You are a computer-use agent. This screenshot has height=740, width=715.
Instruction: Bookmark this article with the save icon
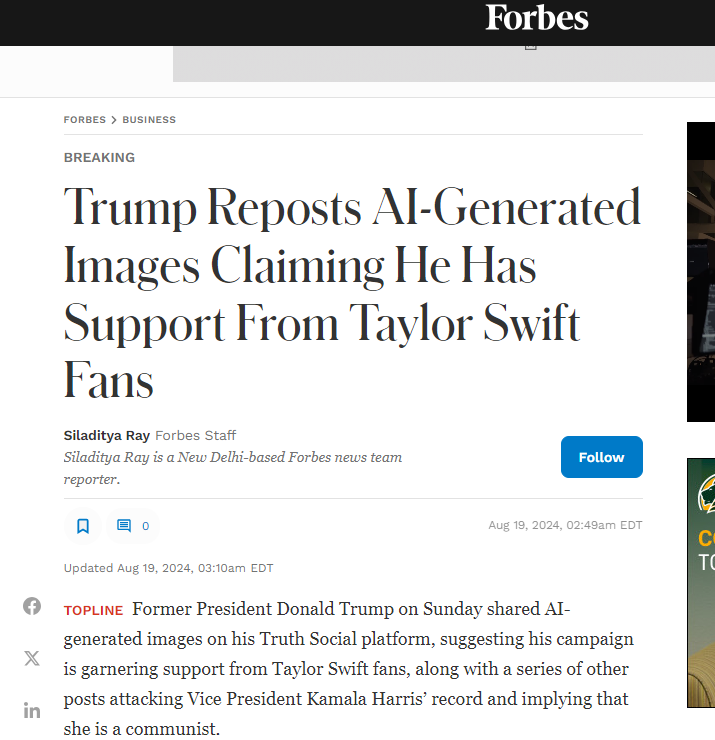tap(83, 526)
